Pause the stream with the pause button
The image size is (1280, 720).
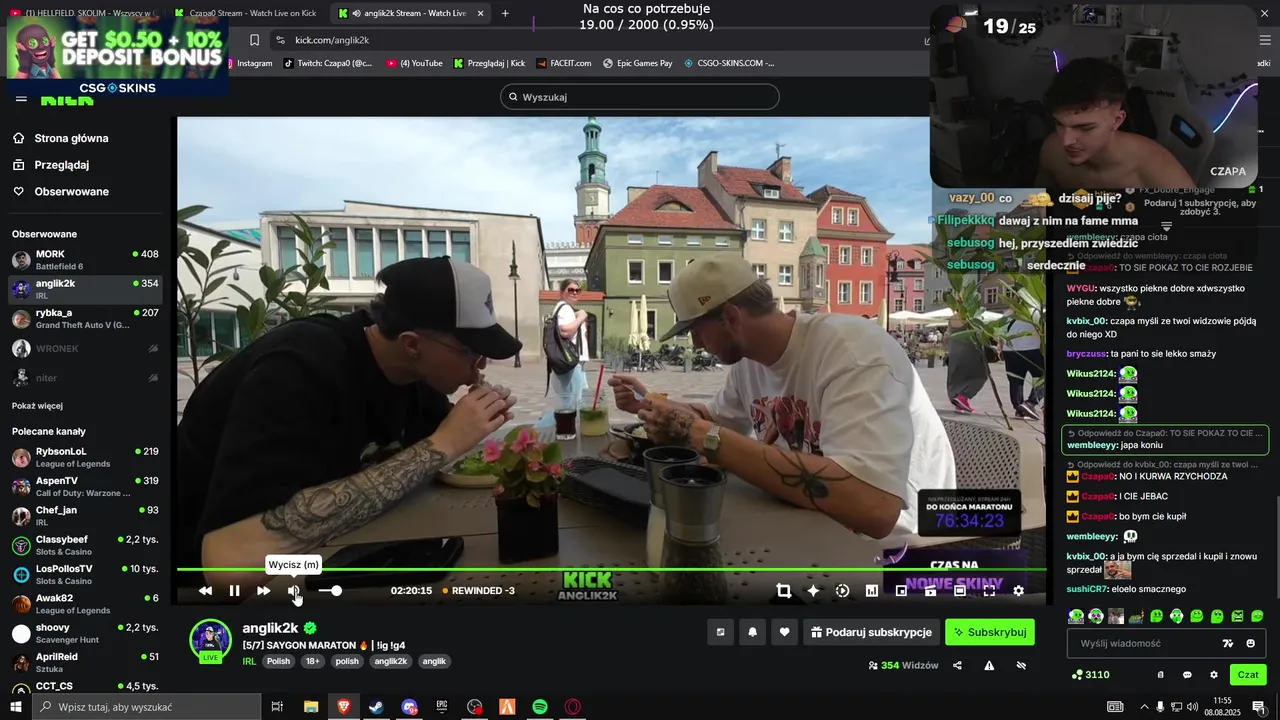coord(234,591)
